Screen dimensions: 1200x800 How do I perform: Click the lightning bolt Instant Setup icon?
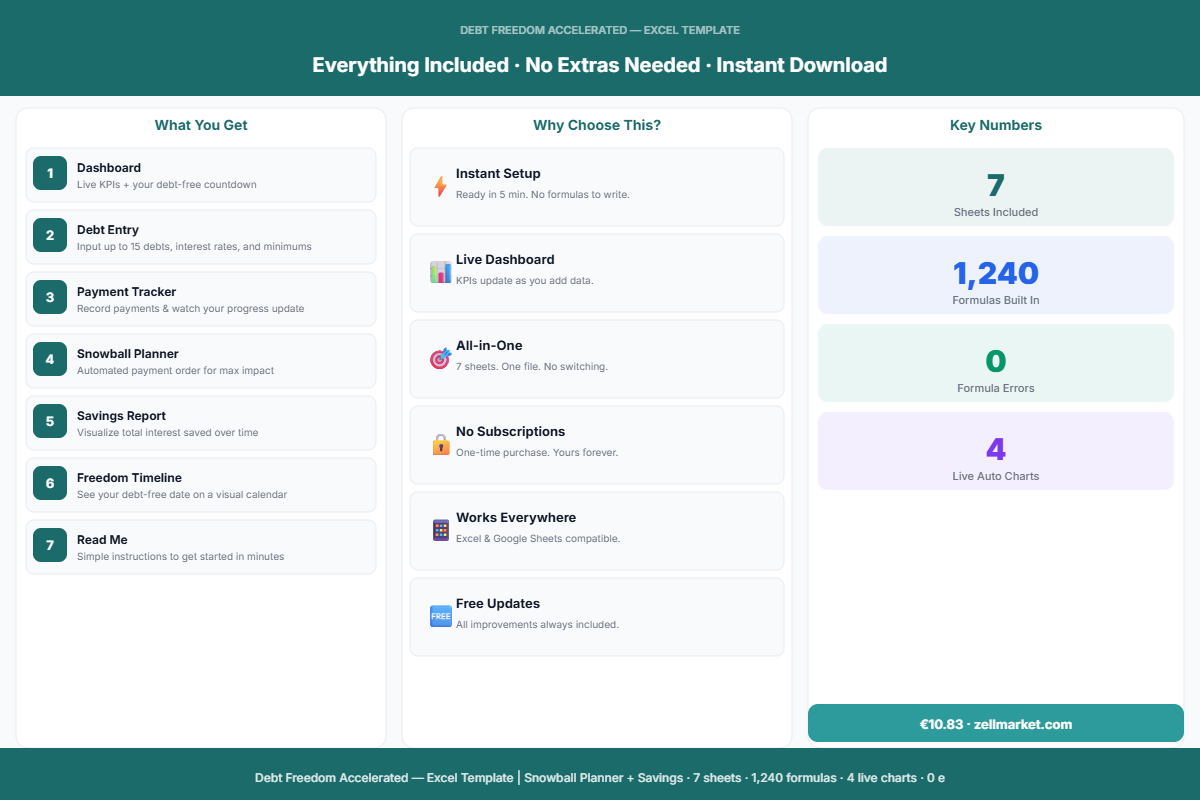(x=440, y=186)
